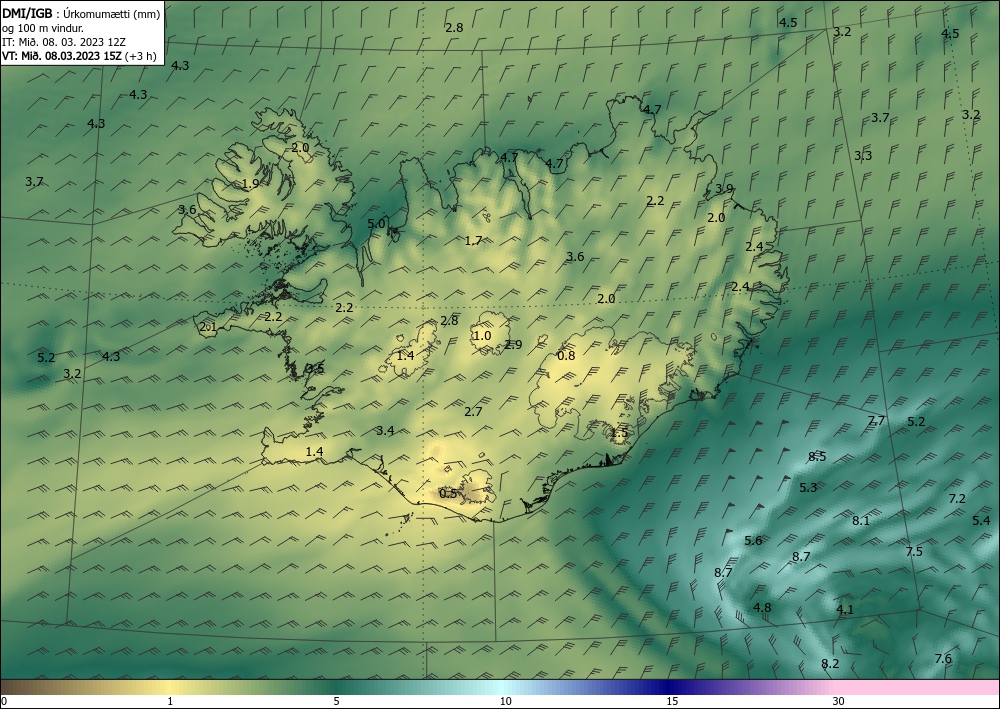1000x709 pixels.
Task: Click the title text "DMI/IGB : Úrkomumætti (mm)"
Action: click(x=81, y=13)
